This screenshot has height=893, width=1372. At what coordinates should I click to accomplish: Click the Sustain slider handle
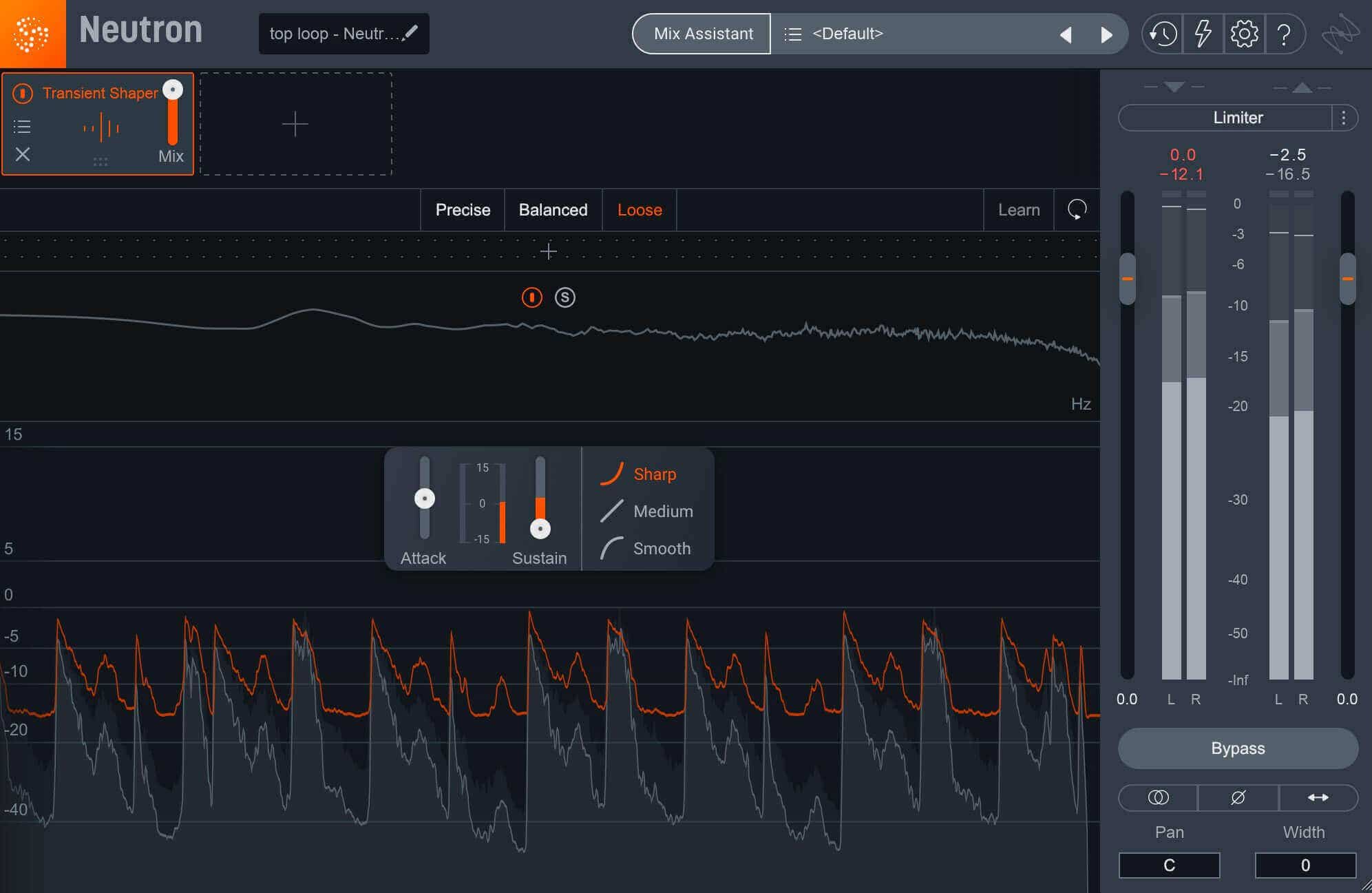540,529
